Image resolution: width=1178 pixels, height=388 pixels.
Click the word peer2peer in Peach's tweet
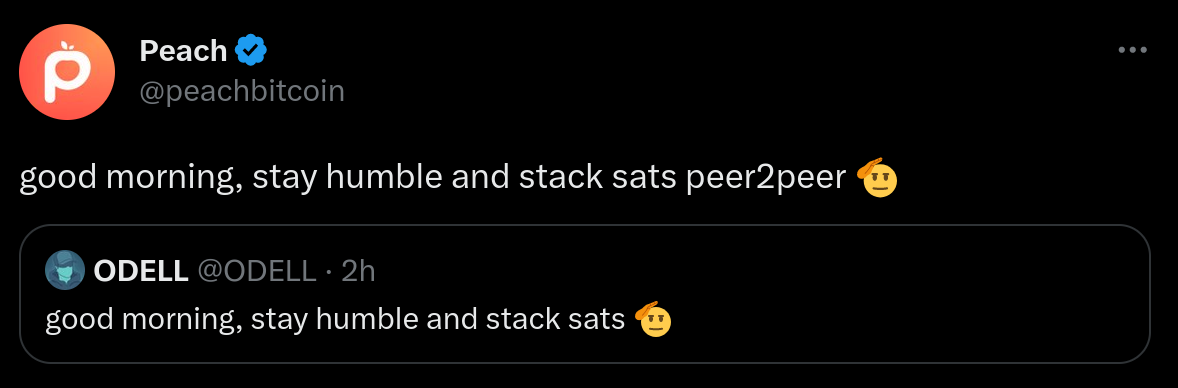pos(766,180)
